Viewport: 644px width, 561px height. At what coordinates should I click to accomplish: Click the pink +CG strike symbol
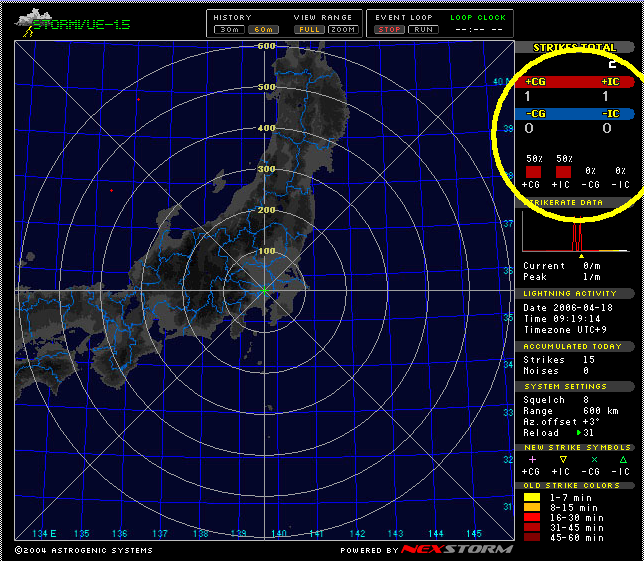(532, 458)
